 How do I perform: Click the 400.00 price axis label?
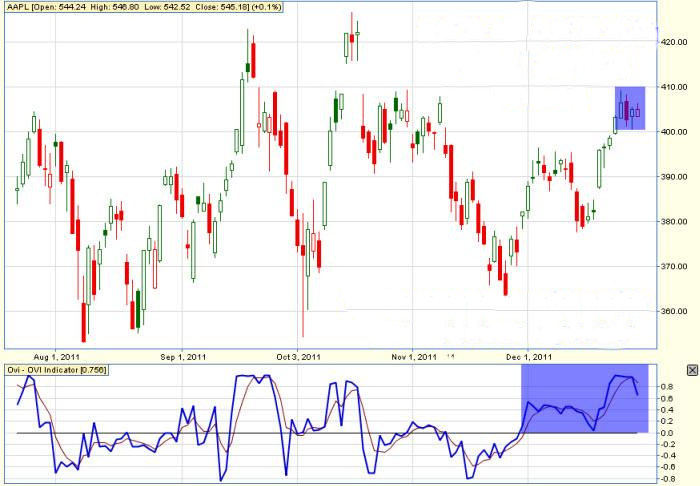pos(675,132)
